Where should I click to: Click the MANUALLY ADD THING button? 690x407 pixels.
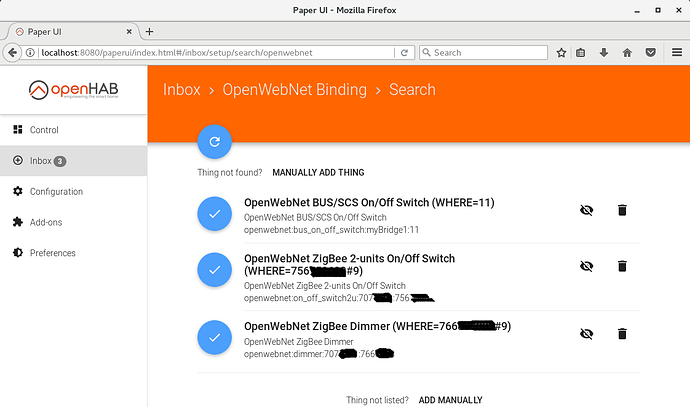(318, 172)
